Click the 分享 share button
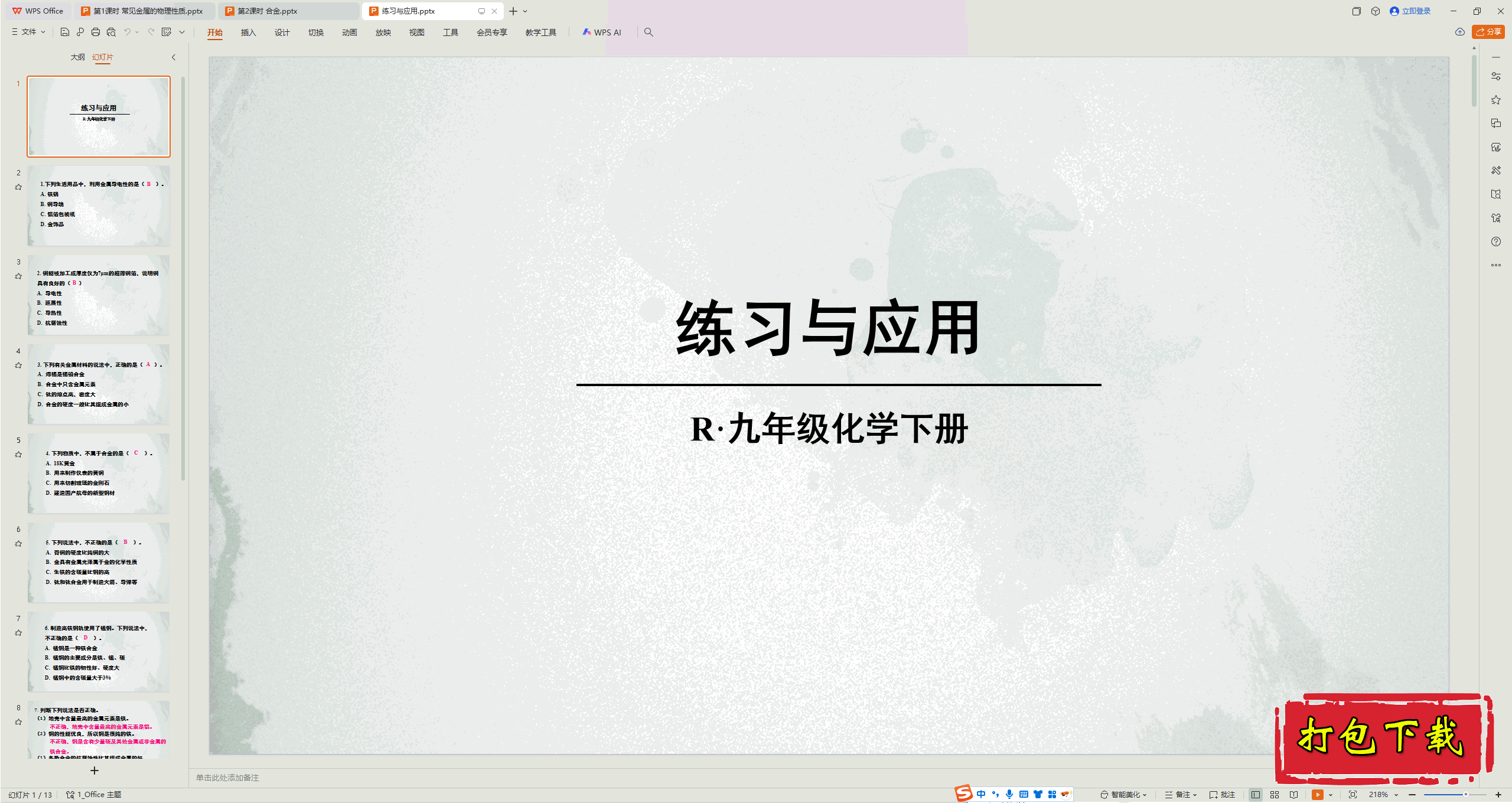The width and height of the screenshot is (1512, 803). tap(1488, 32)
